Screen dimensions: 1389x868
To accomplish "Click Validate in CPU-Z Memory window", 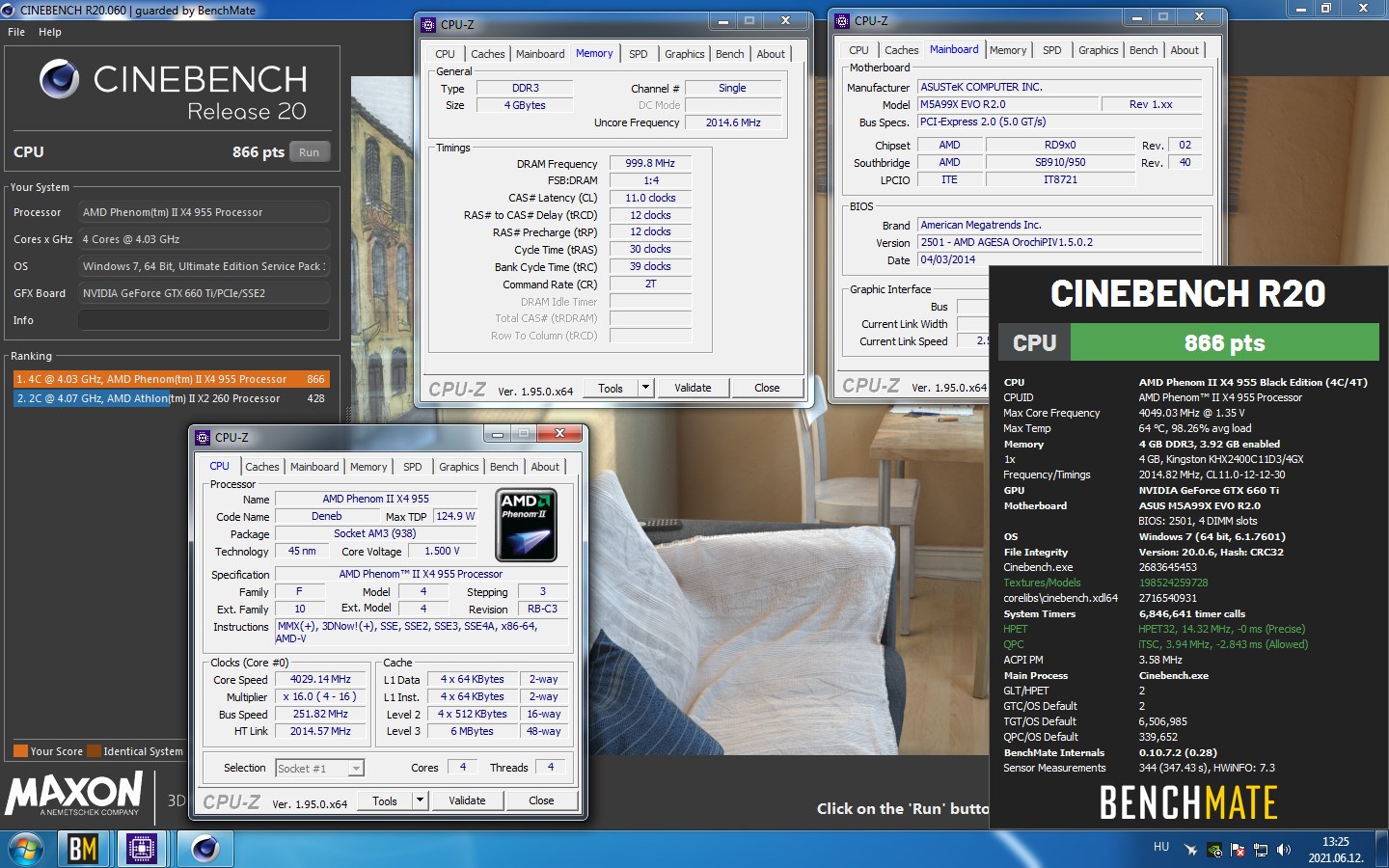I will (x=693, y=388).
